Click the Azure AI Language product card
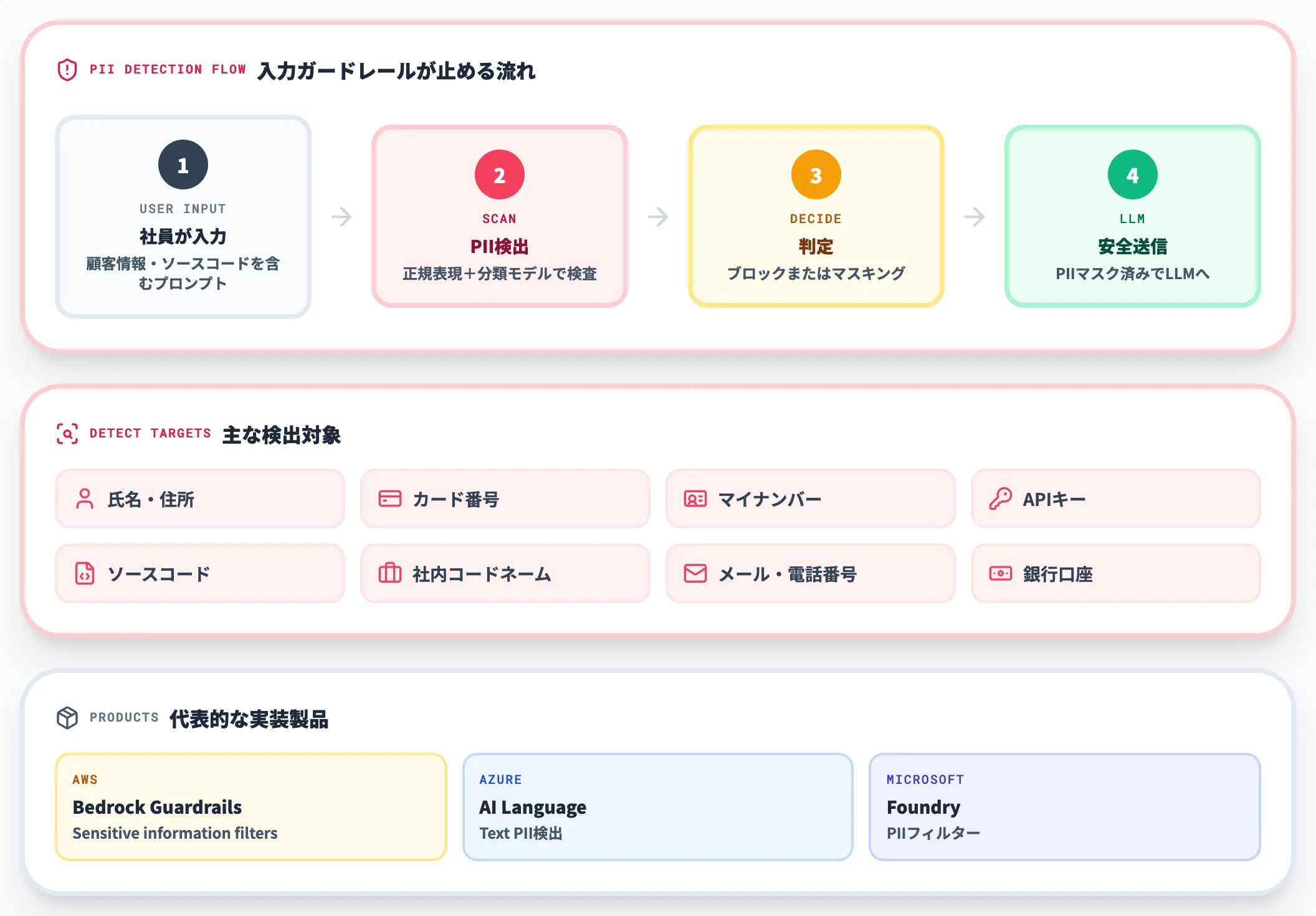 pyautogui.click(x=658, y=807)
